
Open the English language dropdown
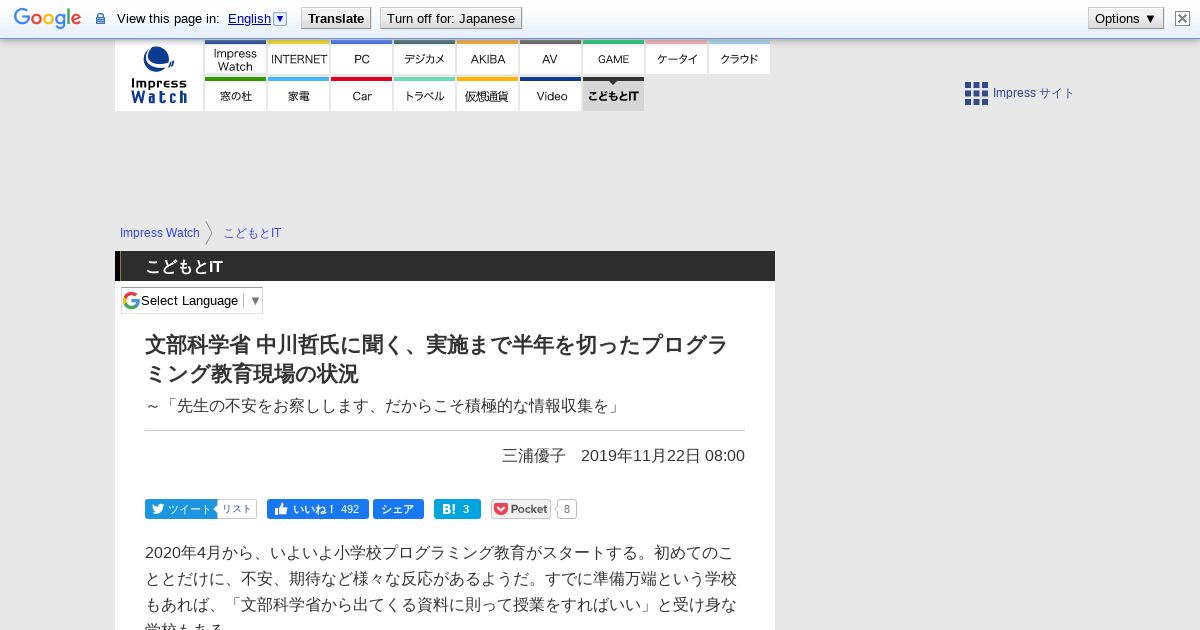257,18
